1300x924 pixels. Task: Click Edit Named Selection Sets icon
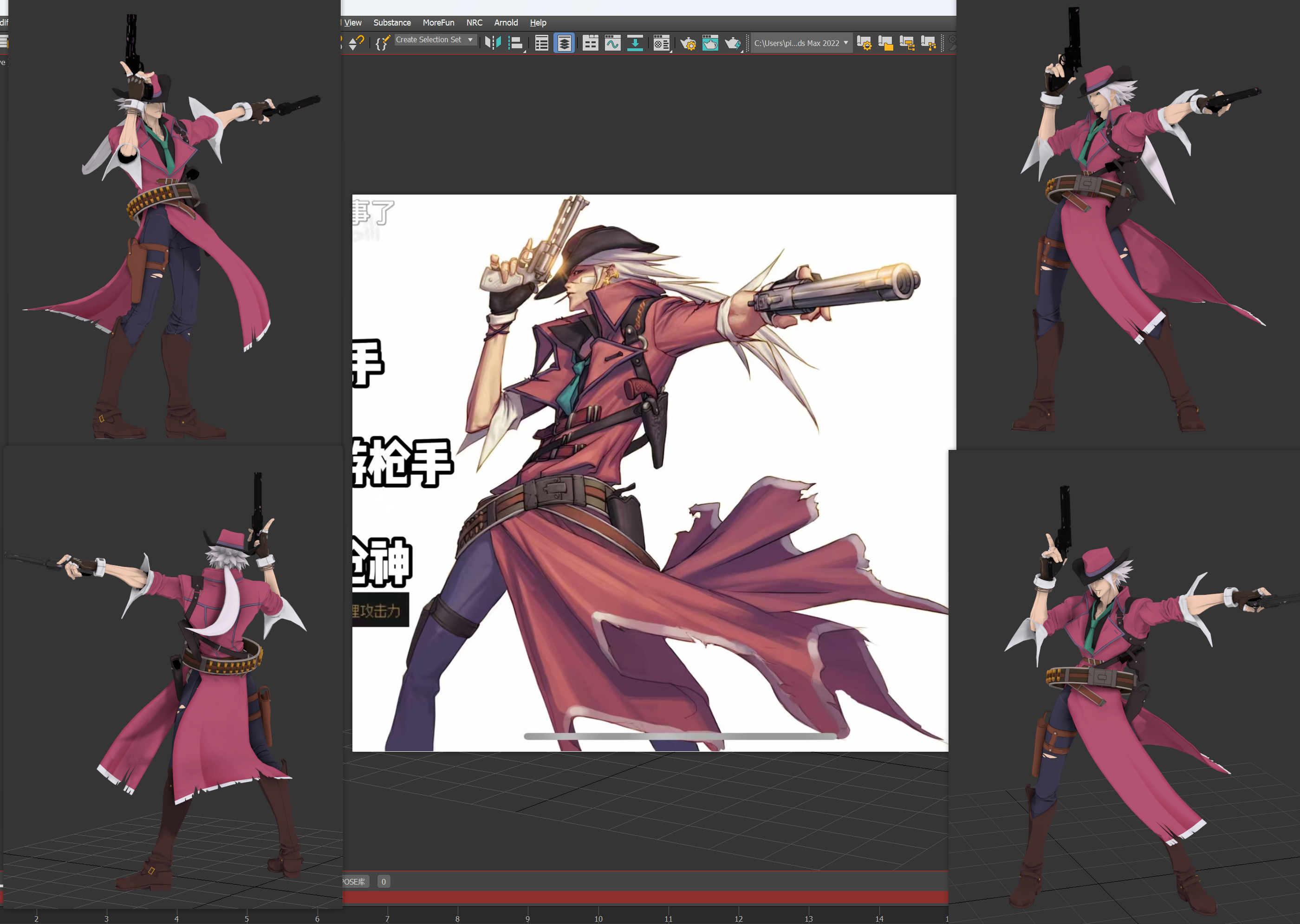[x=382, y=43]
